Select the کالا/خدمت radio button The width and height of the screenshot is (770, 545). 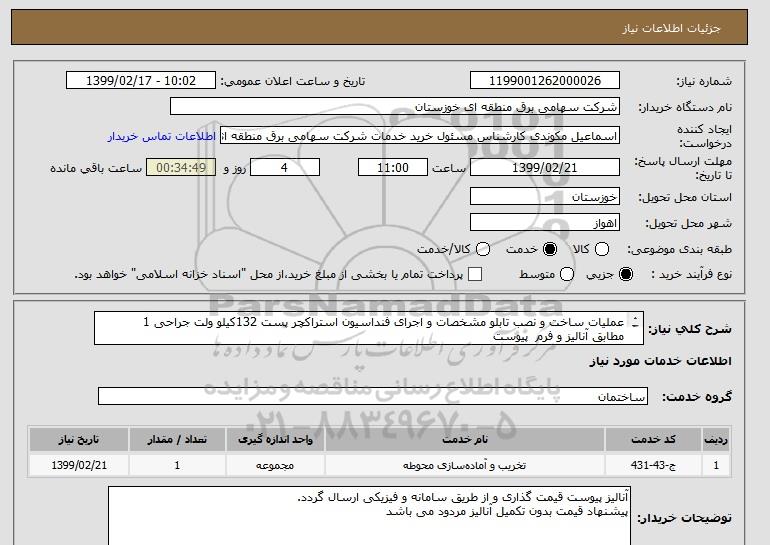[483, 249]
